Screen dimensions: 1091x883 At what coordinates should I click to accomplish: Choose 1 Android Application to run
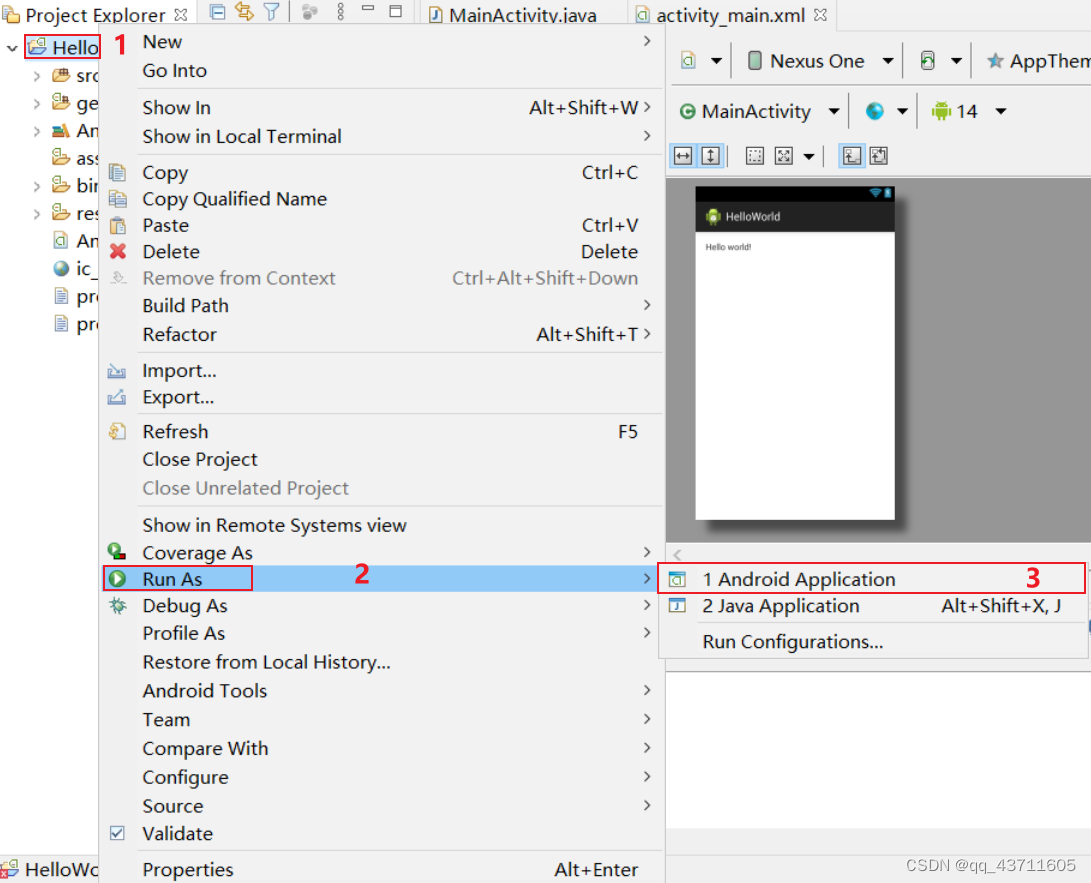coord(800,578)
